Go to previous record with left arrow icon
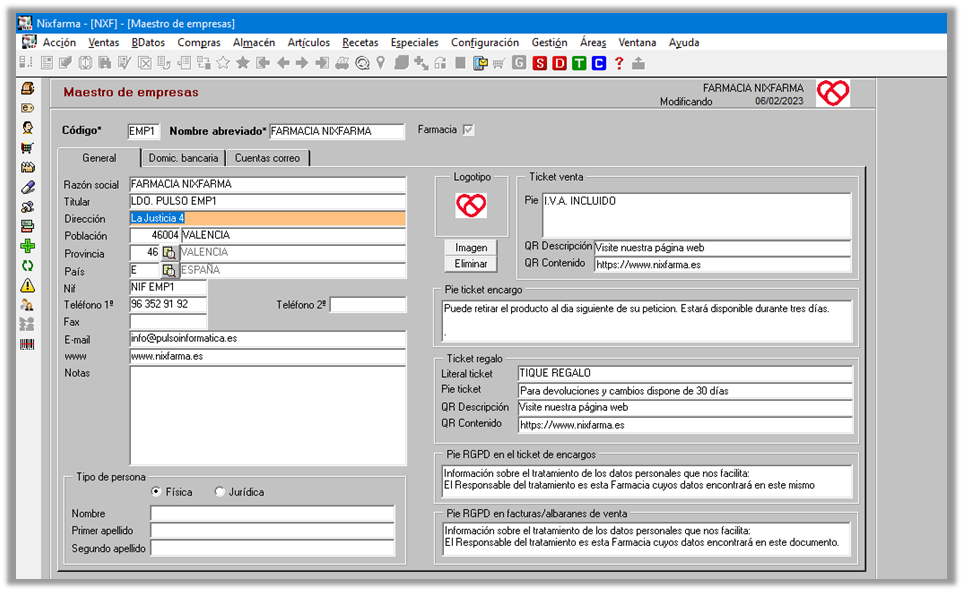963x592 pixels. pos(283,63)
